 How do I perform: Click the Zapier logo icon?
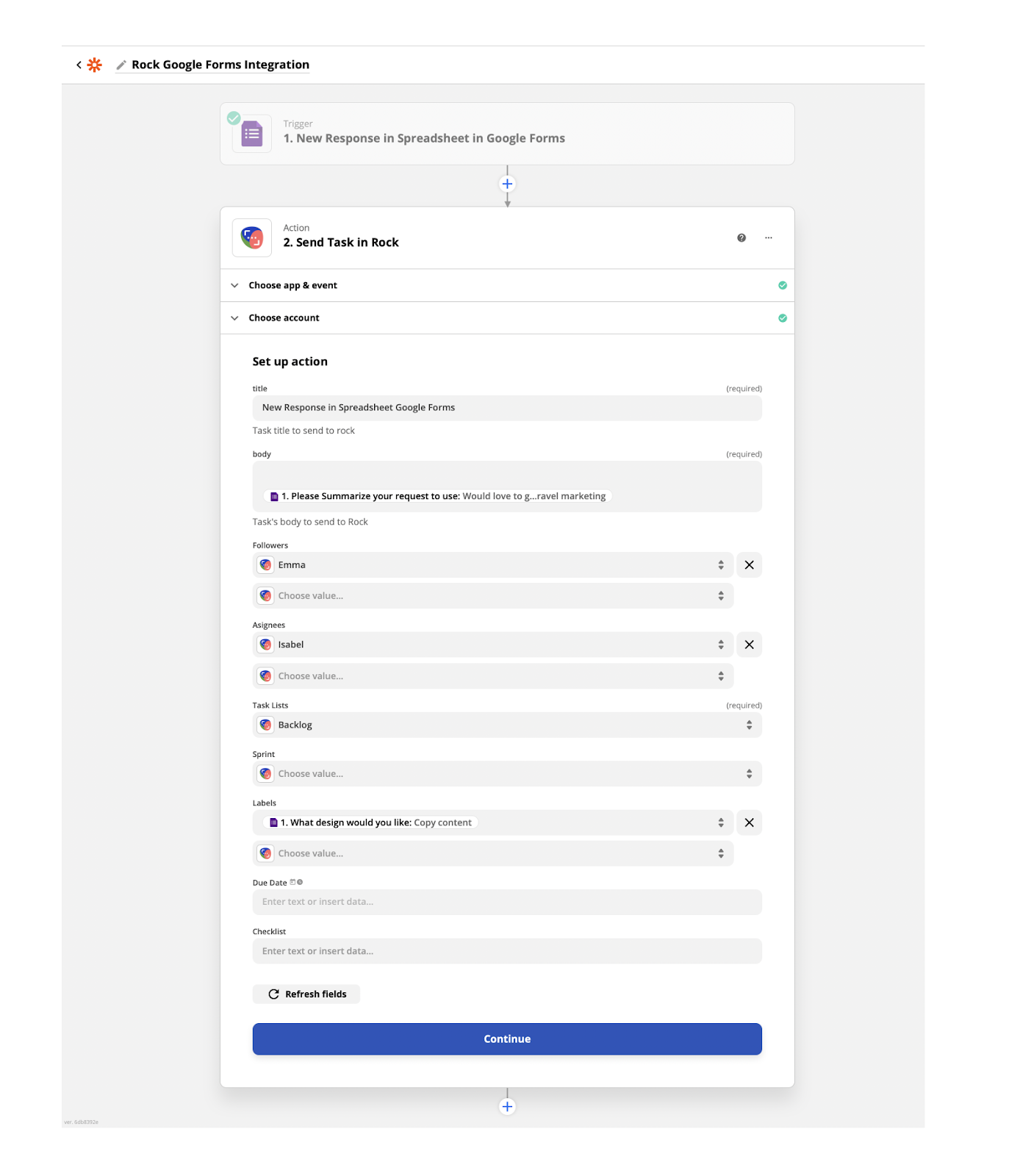(x=95, y=65)
